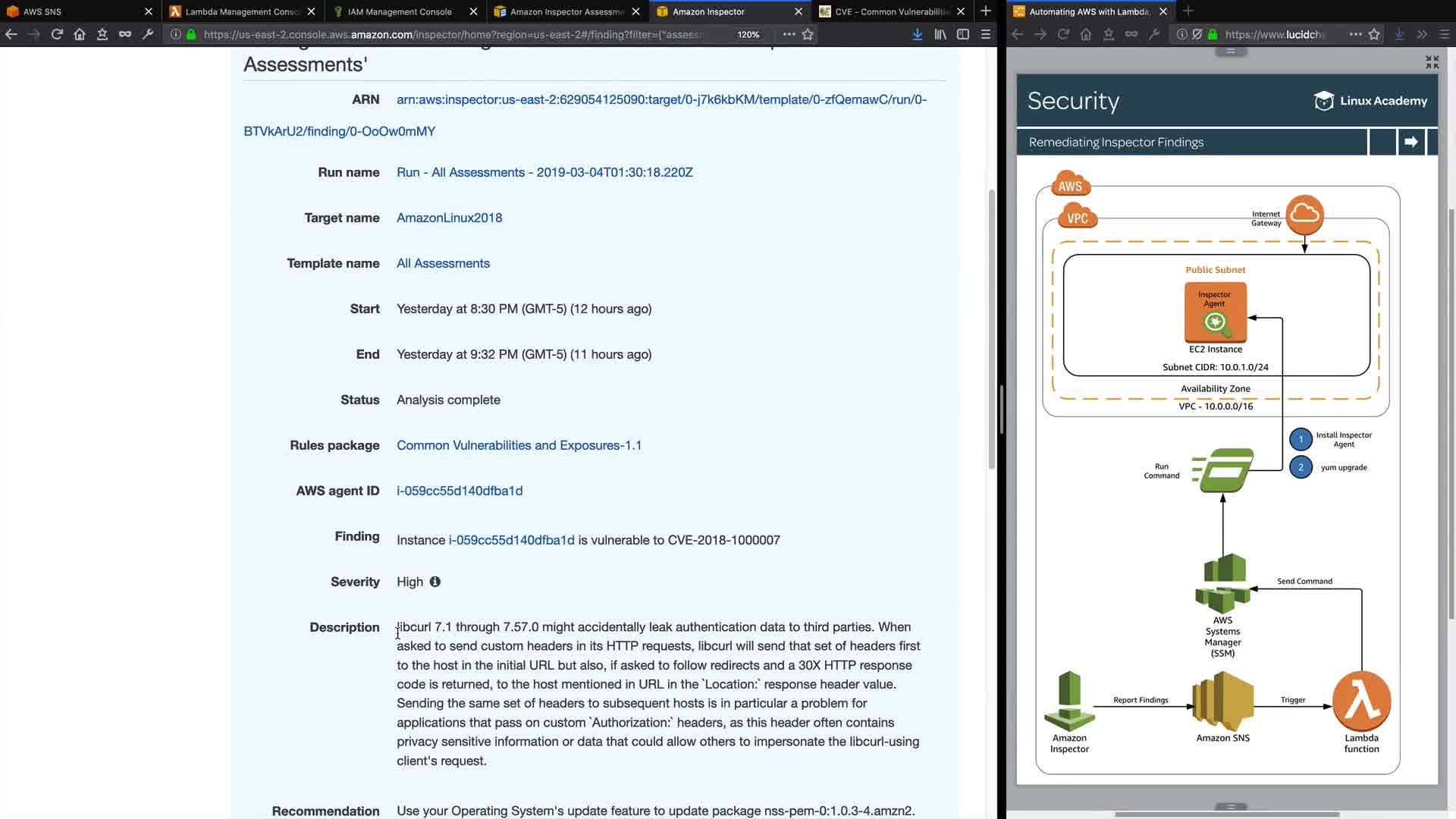This screenshot has height=819, width=1456.
Task: Click next-slide arrow in Lucidchart diagram
Action: click(x=1410, y=142)
